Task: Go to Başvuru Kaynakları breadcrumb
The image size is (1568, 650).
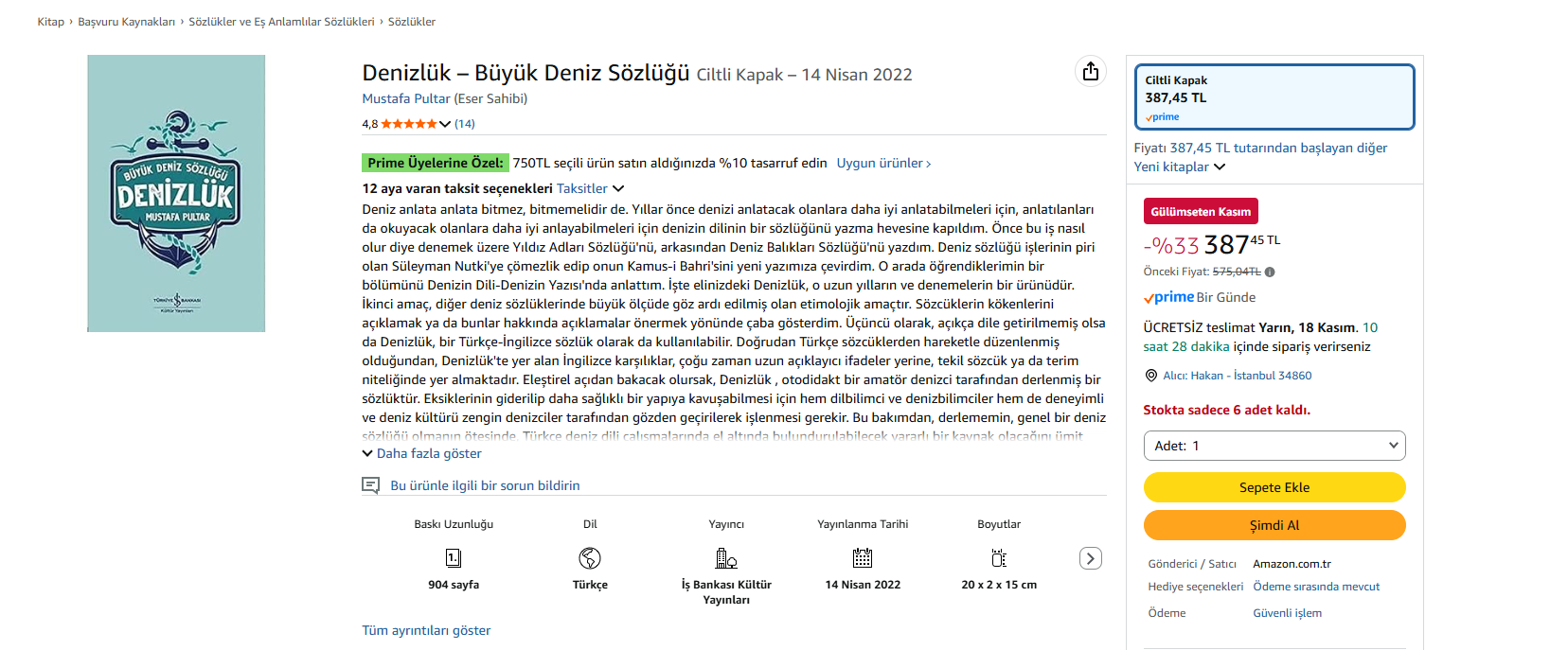Action: pyautogui.click(x=126, y=22)
